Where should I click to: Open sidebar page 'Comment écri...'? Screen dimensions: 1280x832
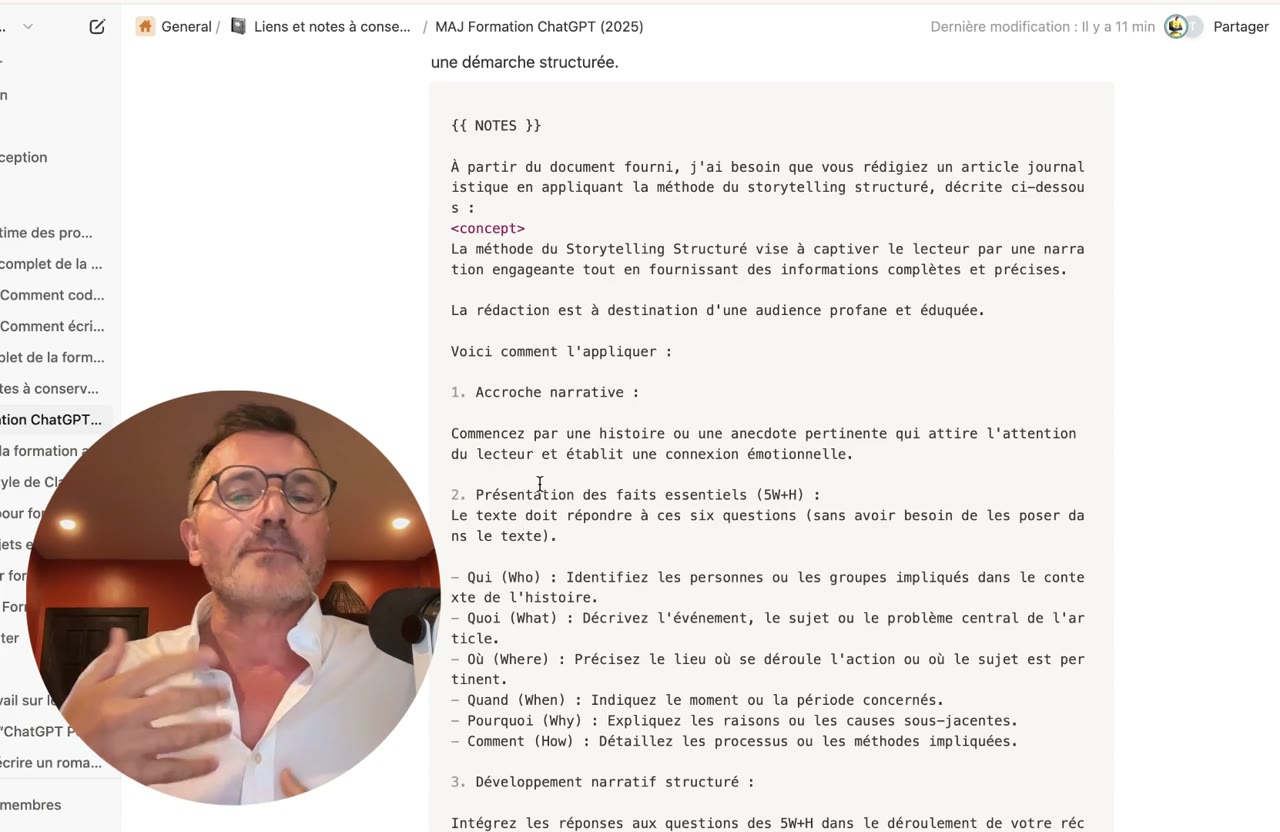tap(52, 326)
